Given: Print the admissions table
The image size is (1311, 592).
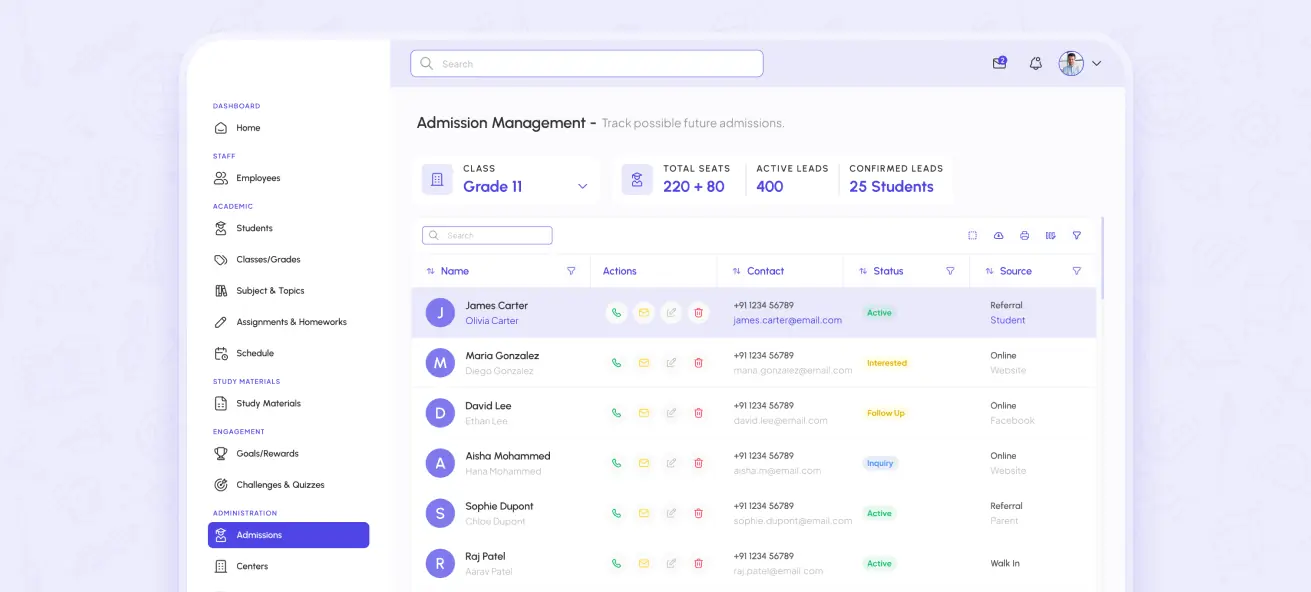Looking at the screenshot, I should point(1024,235).
